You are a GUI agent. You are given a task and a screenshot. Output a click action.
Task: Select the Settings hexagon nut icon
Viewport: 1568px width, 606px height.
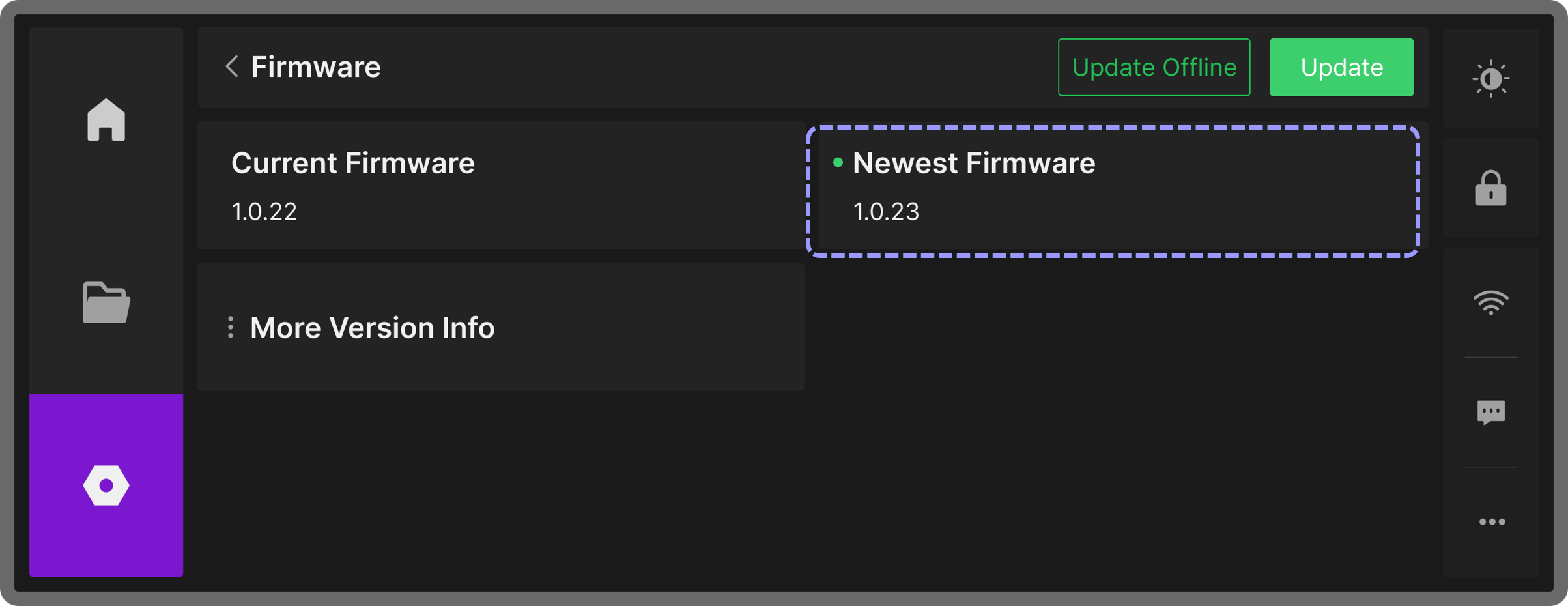click(x=106, y=485)
